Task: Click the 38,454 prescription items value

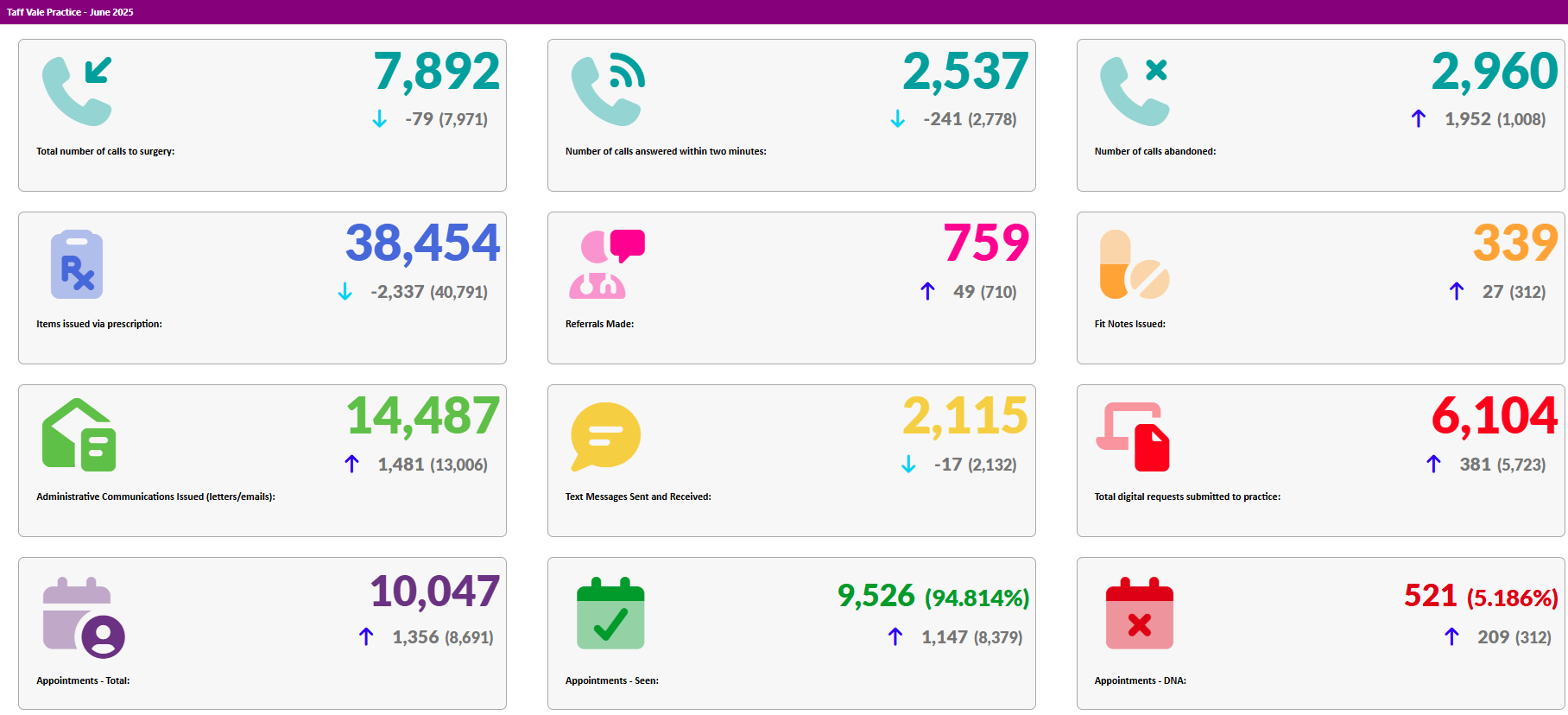Action: click(x=422, y=244)
